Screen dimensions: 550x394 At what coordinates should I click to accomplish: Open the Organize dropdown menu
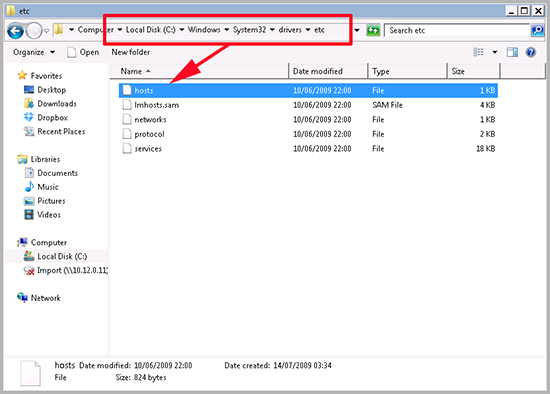[34, 52]
